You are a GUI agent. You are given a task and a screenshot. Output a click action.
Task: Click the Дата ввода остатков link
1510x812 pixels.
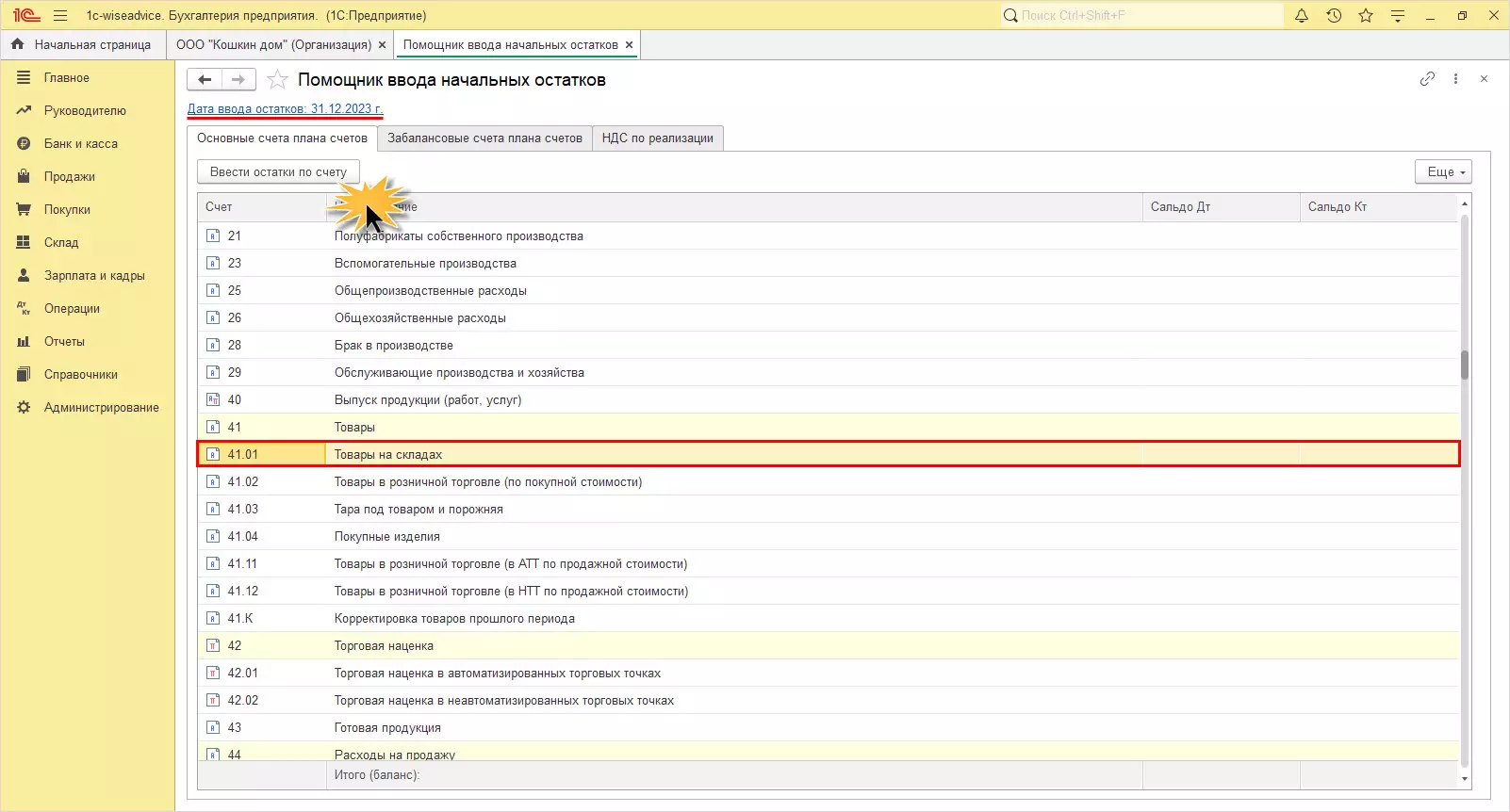(285, 109)
